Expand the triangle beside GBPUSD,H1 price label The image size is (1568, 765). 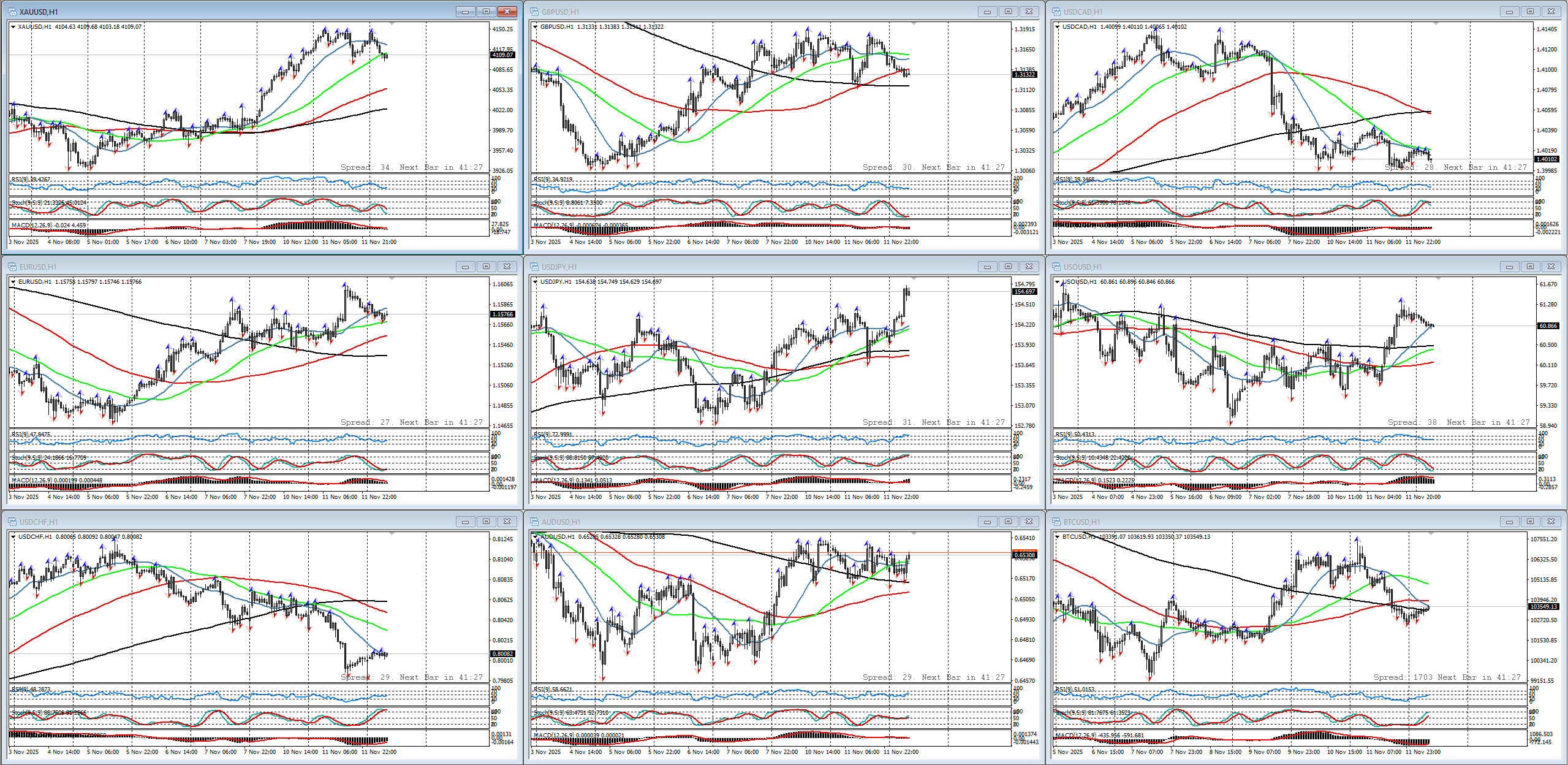pyautogui.click(x=535, y=27)
